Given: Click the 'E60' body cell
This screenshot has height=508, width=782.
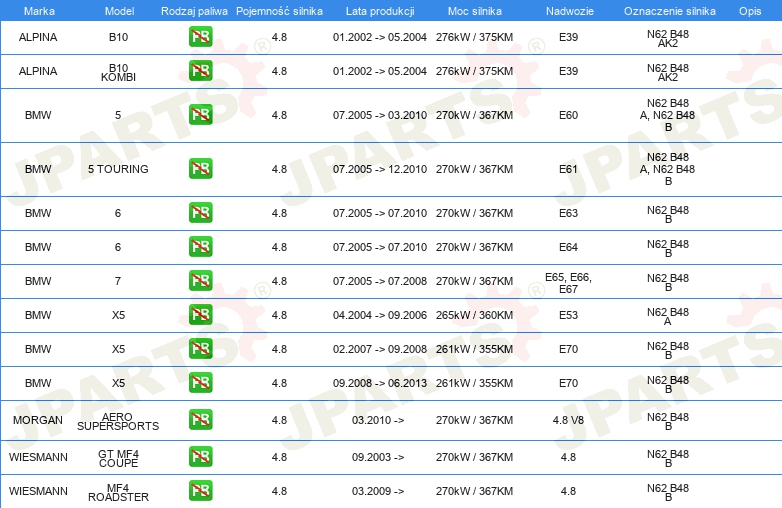Looking at the screenshot, I should point(568,115).
